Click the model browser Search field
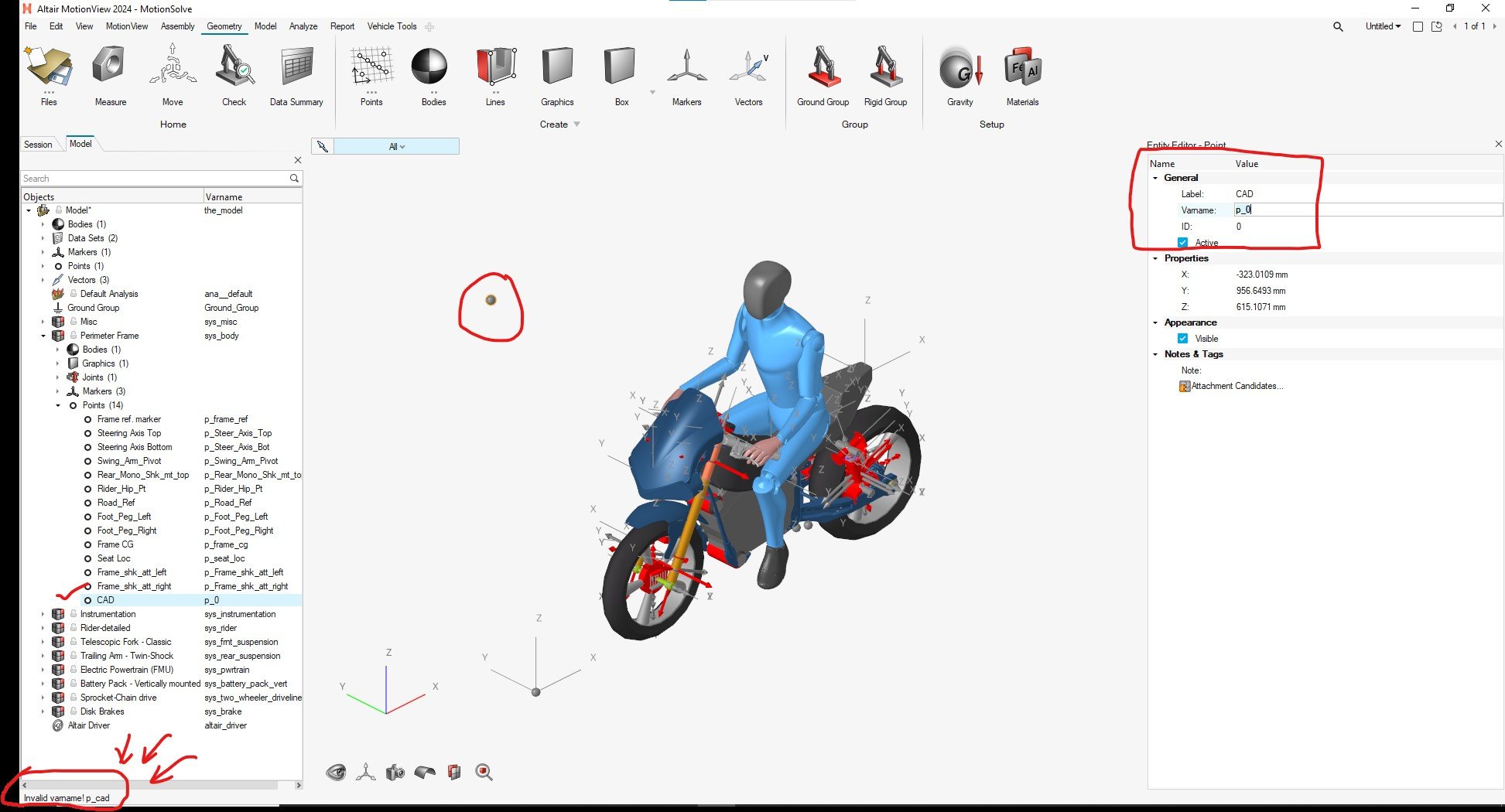This screenshot has width=1505, height=812. (155, 178)
